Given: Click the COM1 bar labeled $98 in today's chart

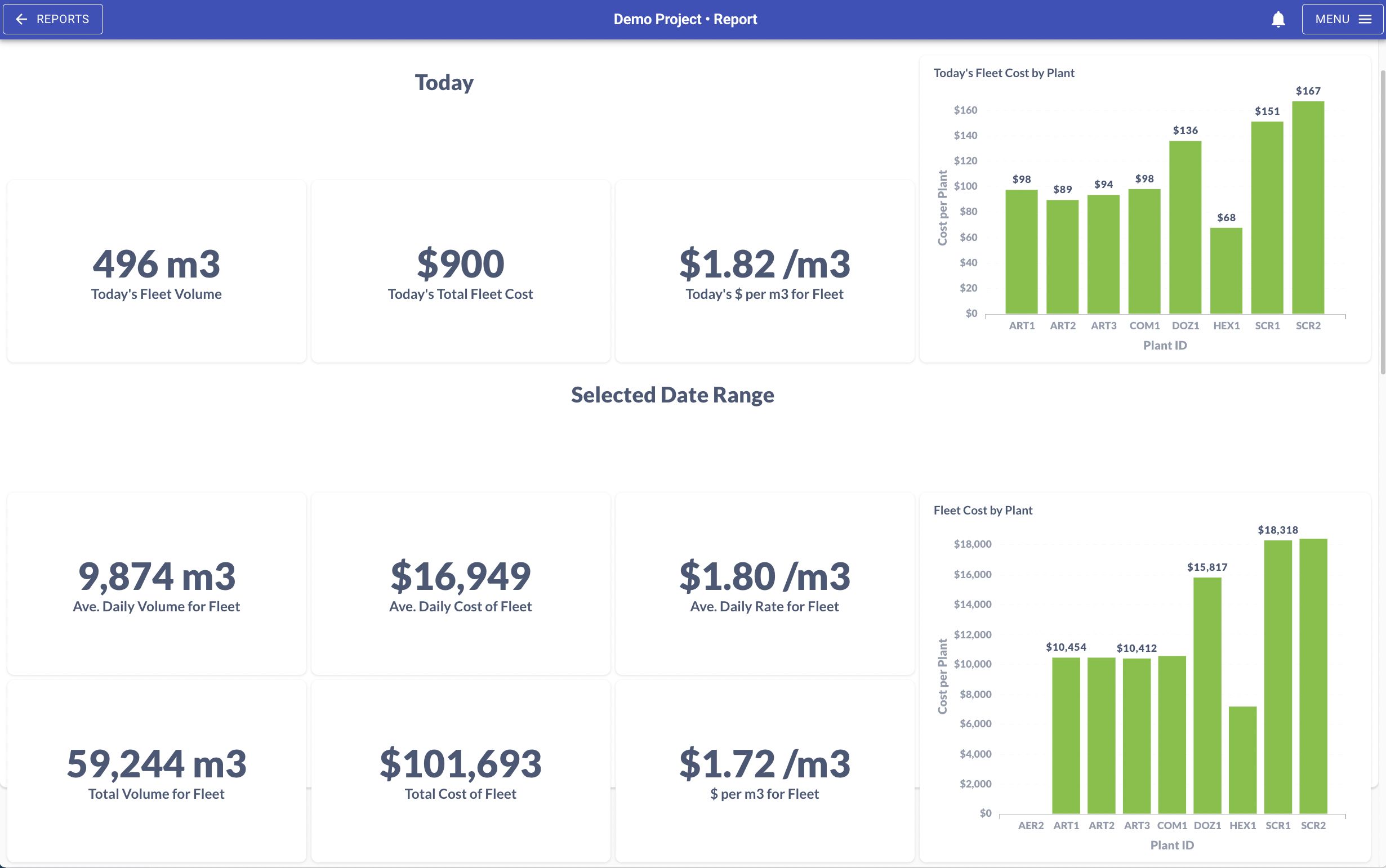Looking at the screenshot, I should click(1144, 252).
